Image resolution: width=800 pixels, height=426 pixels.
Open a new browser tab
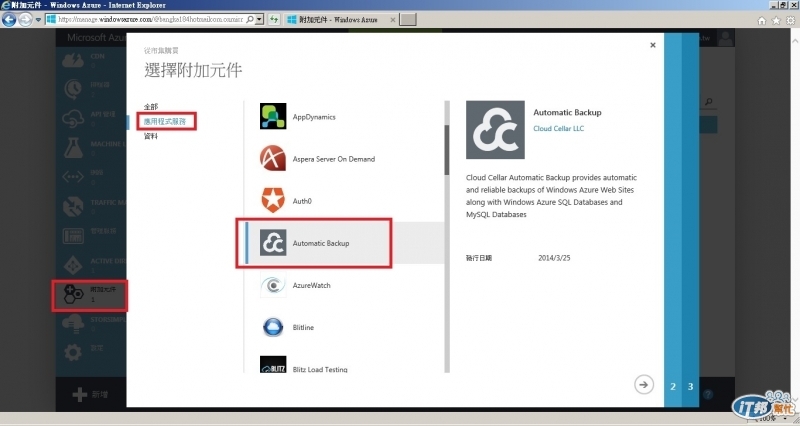pos(408,19)
